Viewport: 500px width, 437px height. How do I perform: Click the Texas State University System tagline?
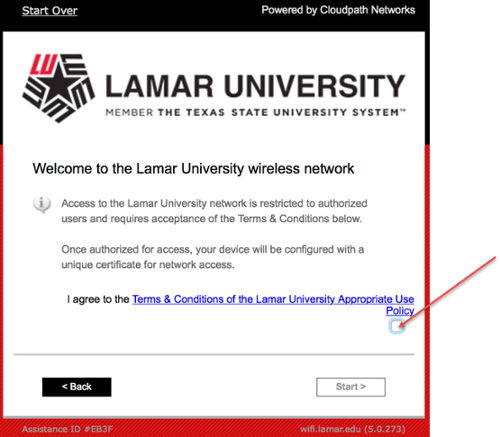coord(255,113)
